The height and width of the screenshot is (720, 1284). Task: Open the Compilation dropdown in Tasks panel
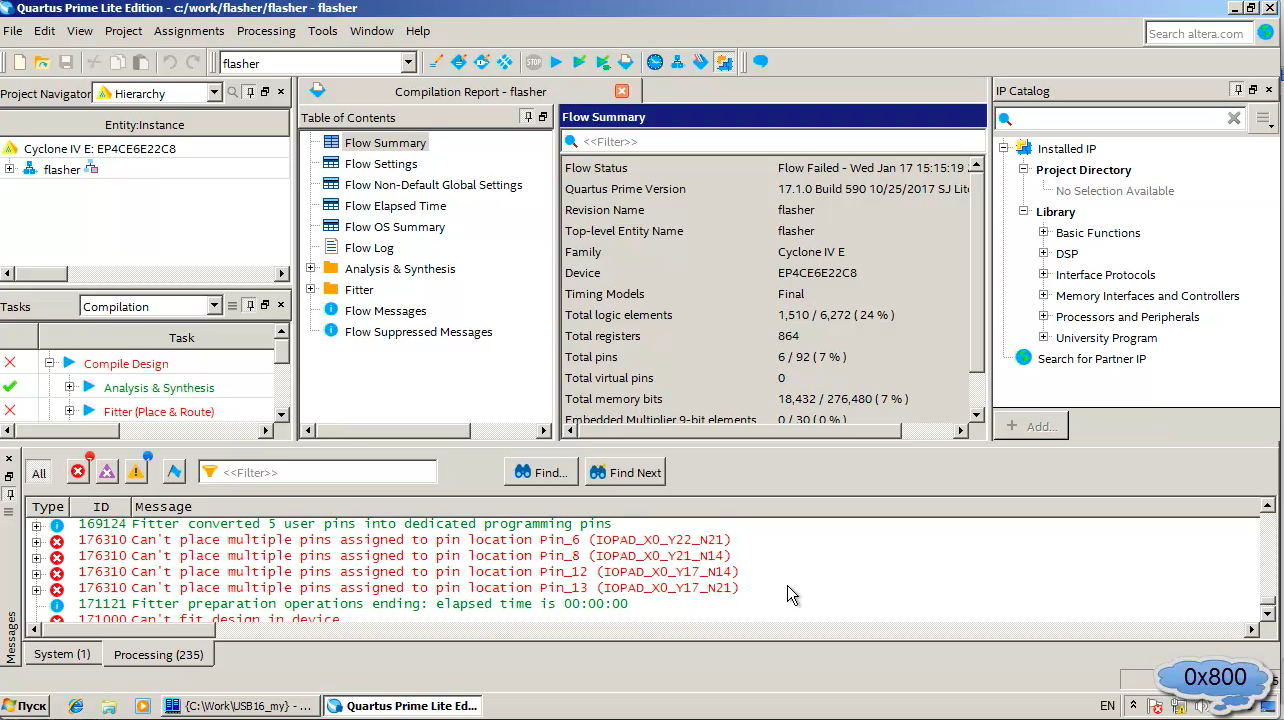pos(214,306)
